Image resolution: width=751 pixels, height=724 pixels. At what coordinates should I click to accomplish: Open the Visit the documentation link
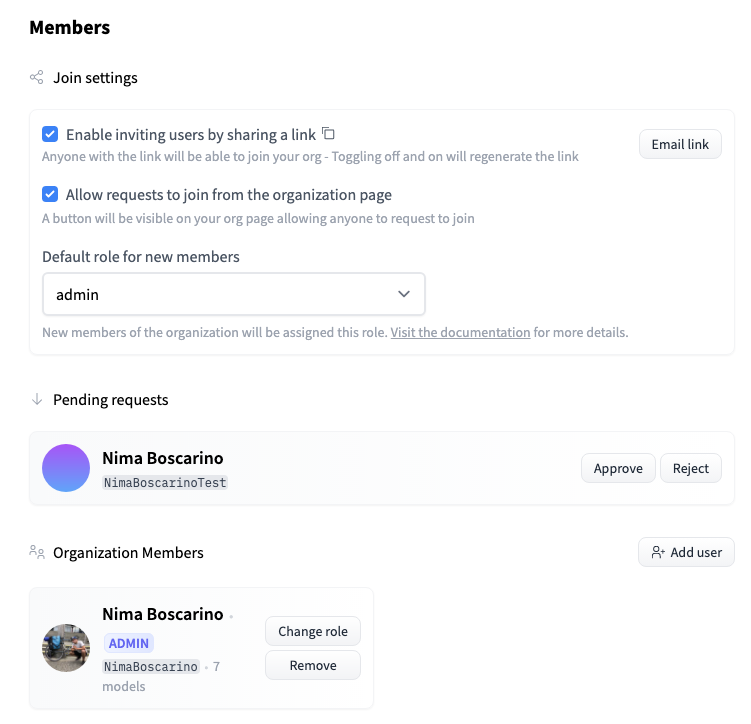tap(460, 332)
